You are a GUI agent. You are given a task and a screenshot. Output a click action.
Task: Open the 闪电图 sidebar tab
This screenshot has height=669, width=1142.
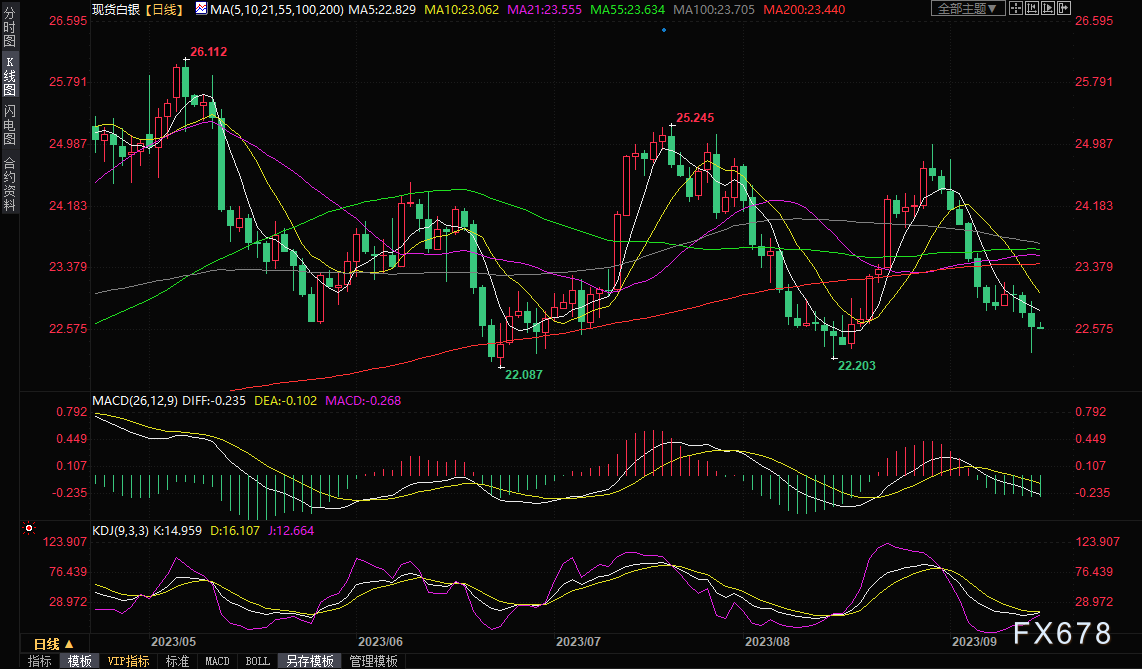[x=10, y=124]
